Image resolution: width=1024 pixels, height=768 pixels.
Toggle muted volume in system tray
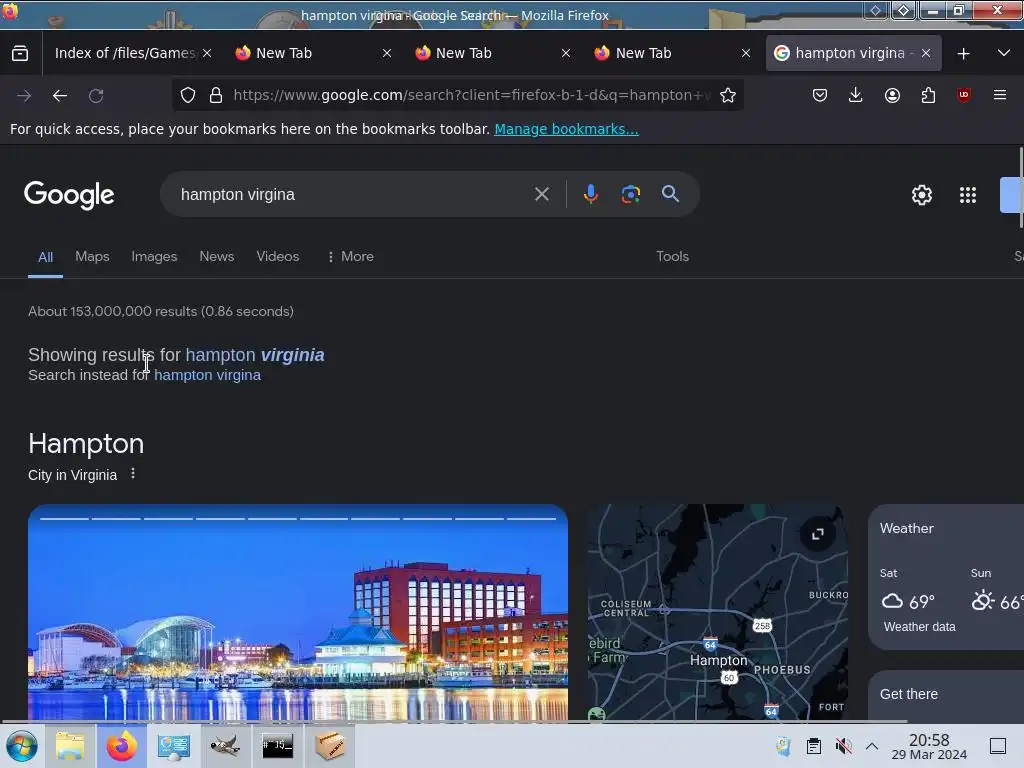(844, 746)
